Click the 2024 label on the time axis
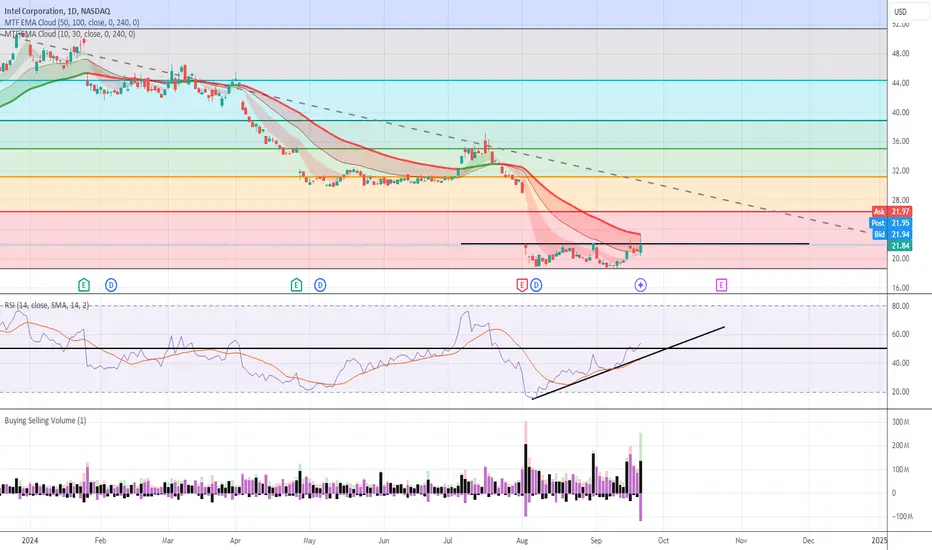The width and height of the screenshot is (932, 550). pyautogui.click(x=30, y=540)
